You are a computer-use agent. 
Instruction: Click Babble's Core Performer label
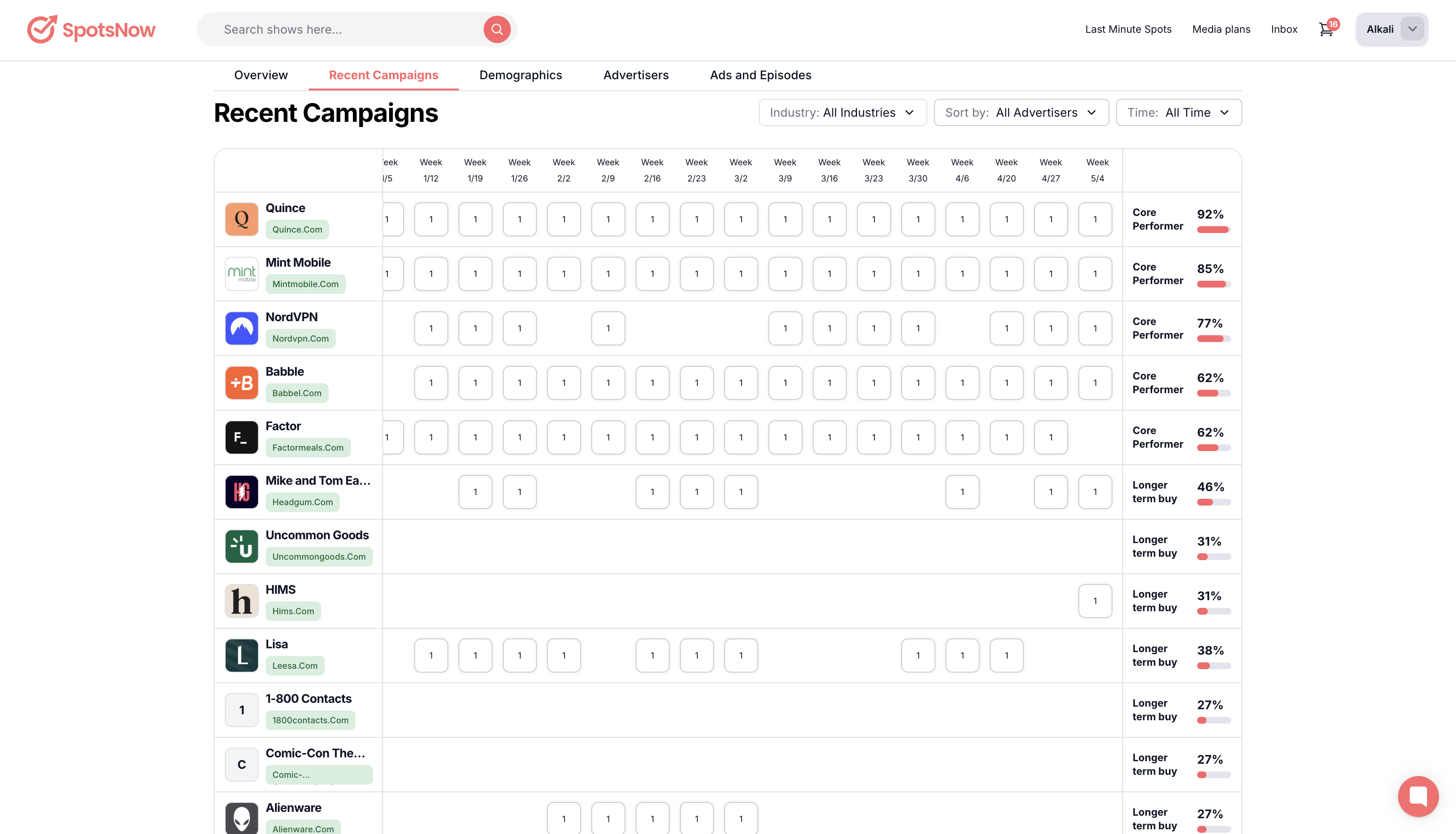click(1157, 382)
